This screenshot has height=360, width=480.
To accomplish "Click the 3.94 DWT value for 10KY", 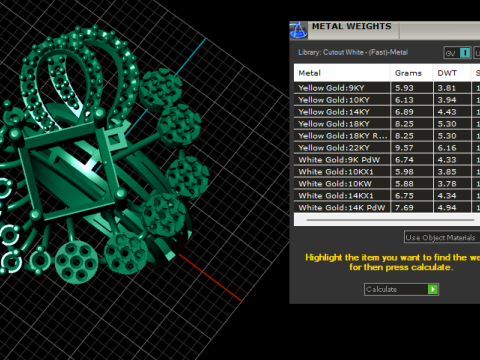I will (447, 100).
